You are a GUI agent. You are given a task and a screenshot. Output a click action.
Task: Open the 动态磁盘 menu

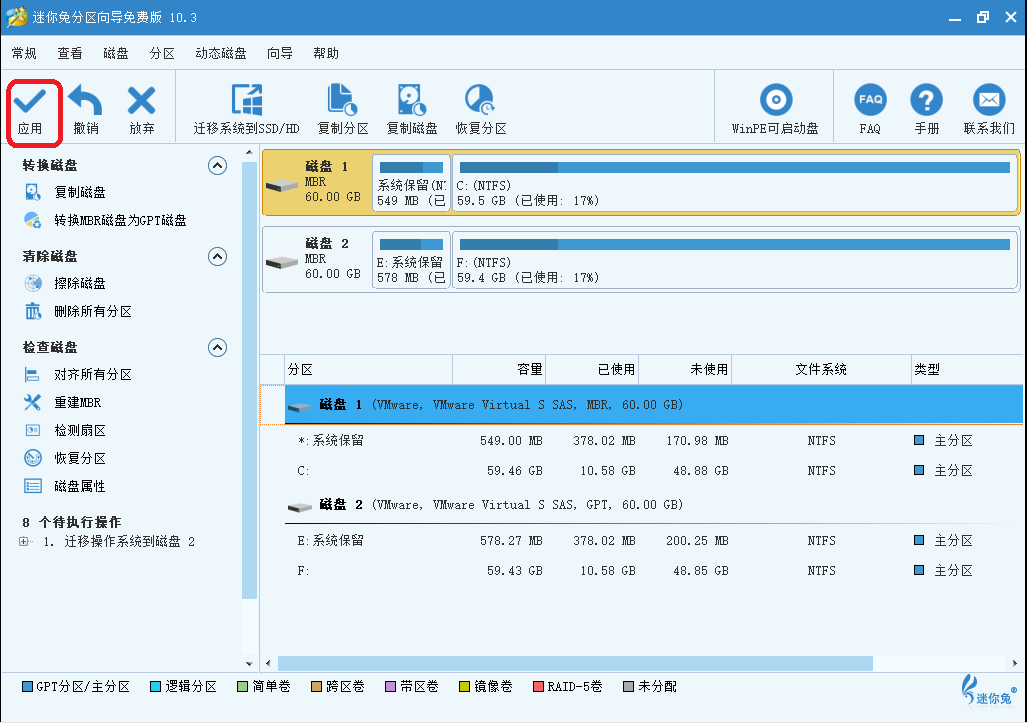click(x=221, y=53)
